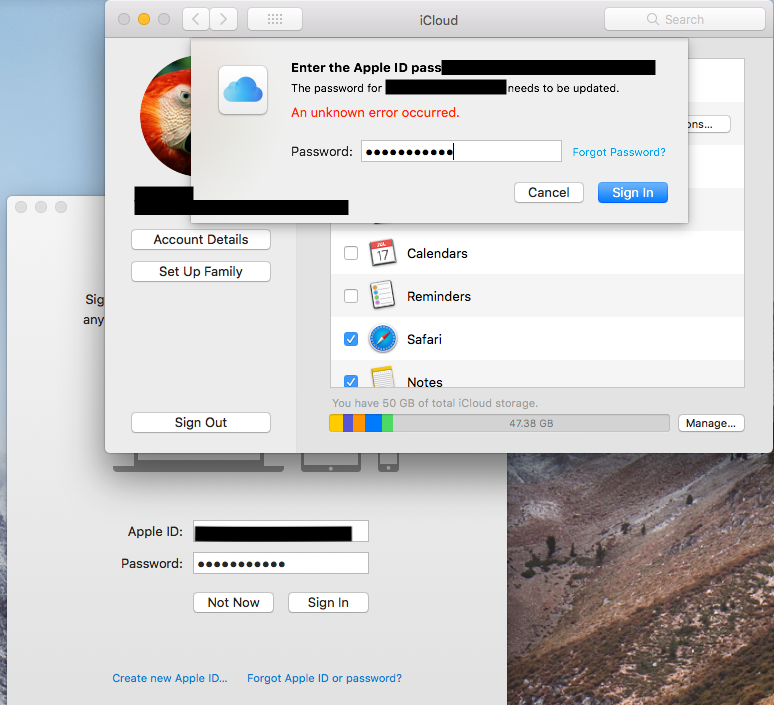
Task: Click the Apple ID field in the back window
Action: (x=280, y=531)
